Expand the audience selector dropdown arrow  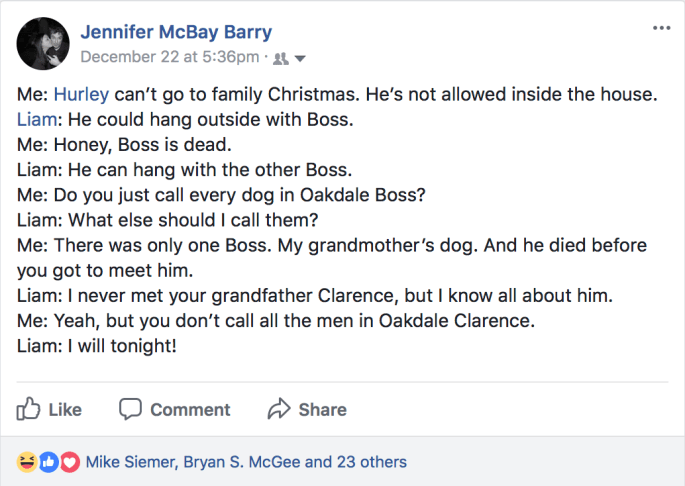(300, 58)
